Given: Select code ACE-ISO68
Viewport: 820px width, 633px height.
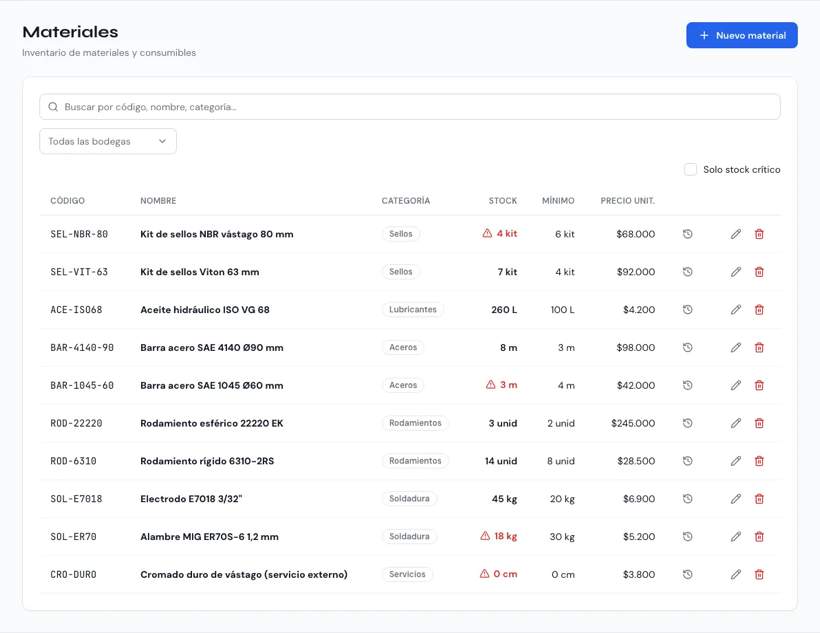Looking at the screenshot, I should point(76,310).
